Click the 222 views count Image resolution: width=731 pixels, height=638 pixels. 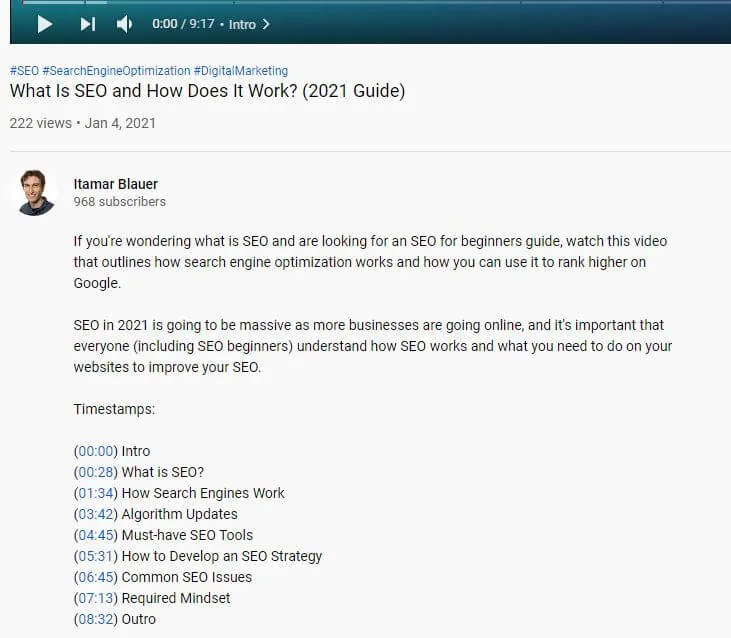(x=41, y=123)
